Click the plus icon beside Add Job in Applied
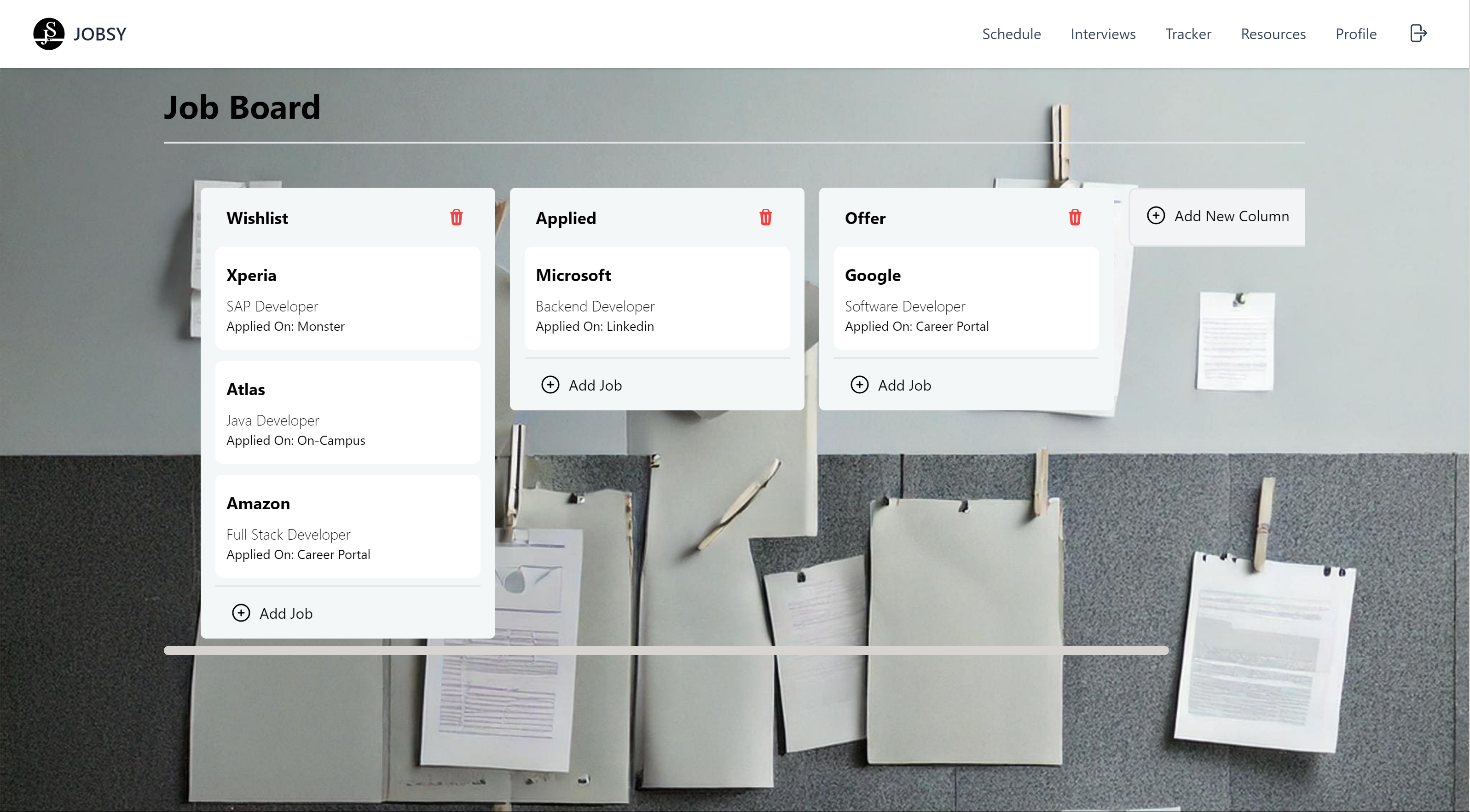This screenshot has height=812, width=1470. click(550, 385)
